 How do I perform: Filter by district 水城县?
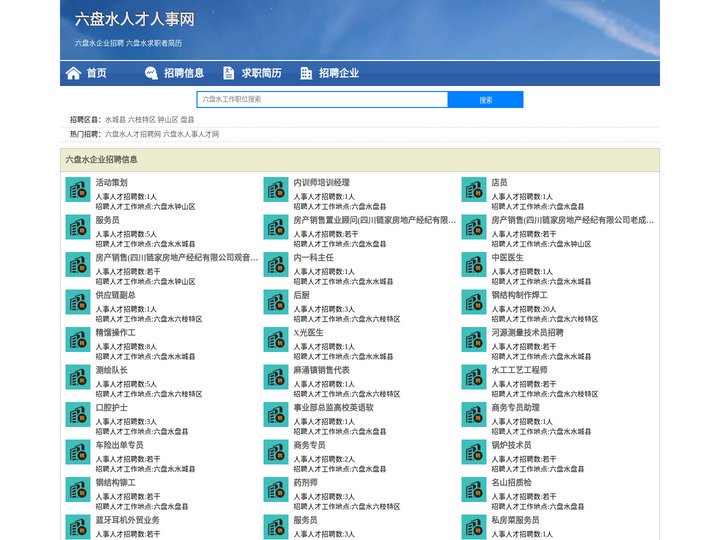coord(115,119)
